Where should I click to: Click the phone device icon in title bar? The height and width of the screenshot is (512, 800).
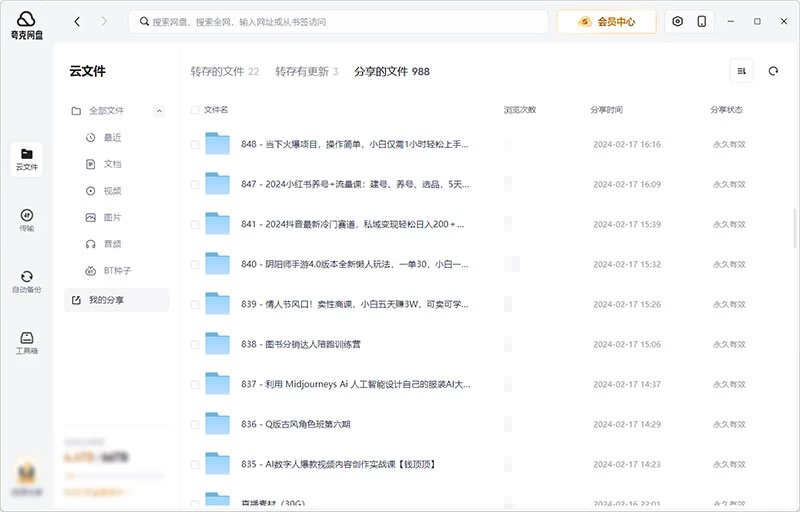point(702,21)
